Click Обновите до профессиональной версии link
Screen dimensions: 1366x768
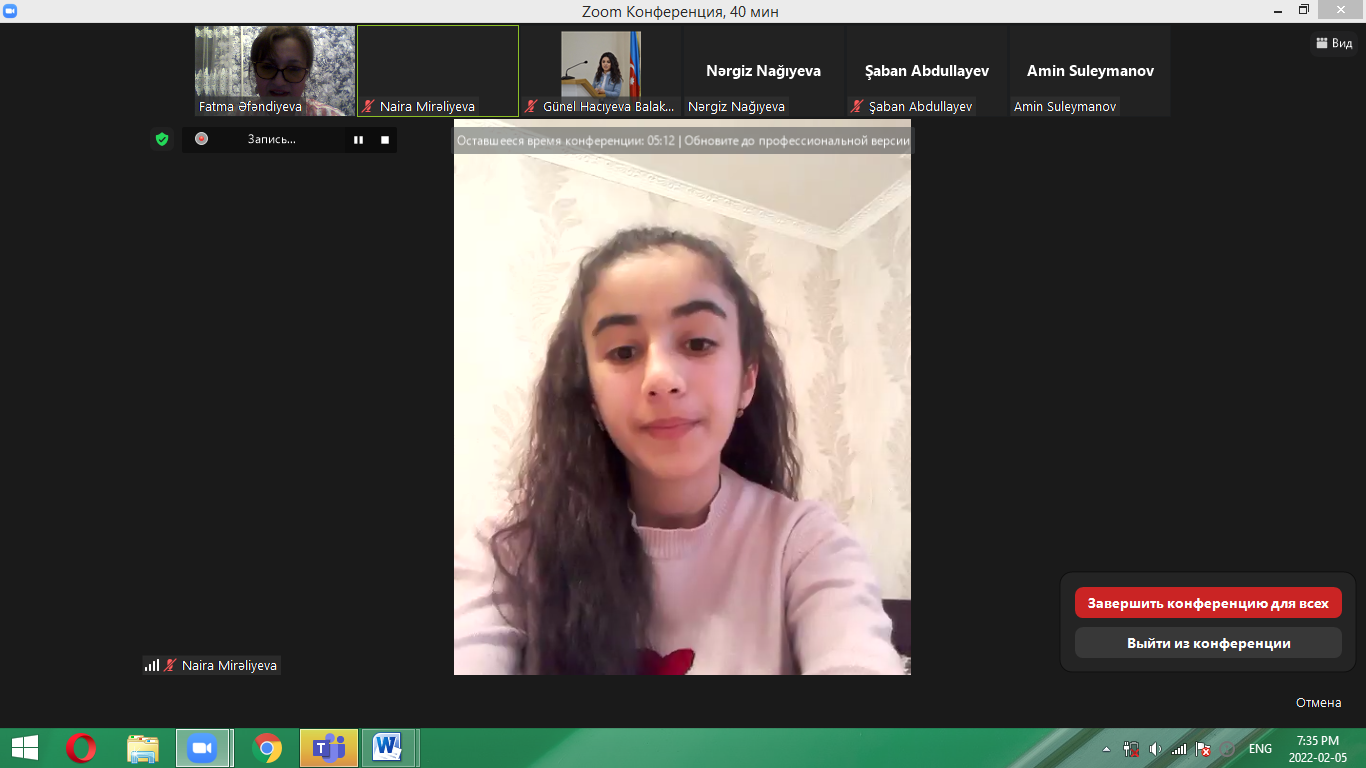797,141
